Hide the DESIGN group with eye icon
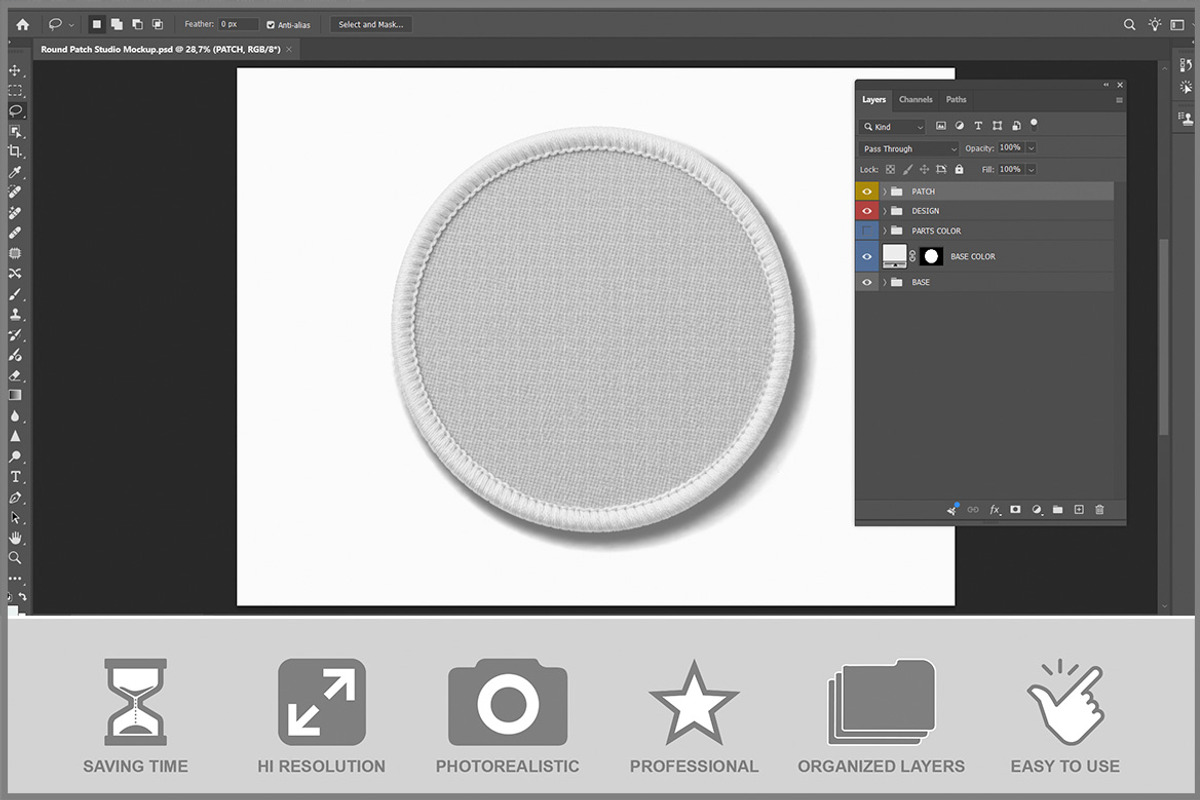The image size is (1200, 800). coord(867,211)
